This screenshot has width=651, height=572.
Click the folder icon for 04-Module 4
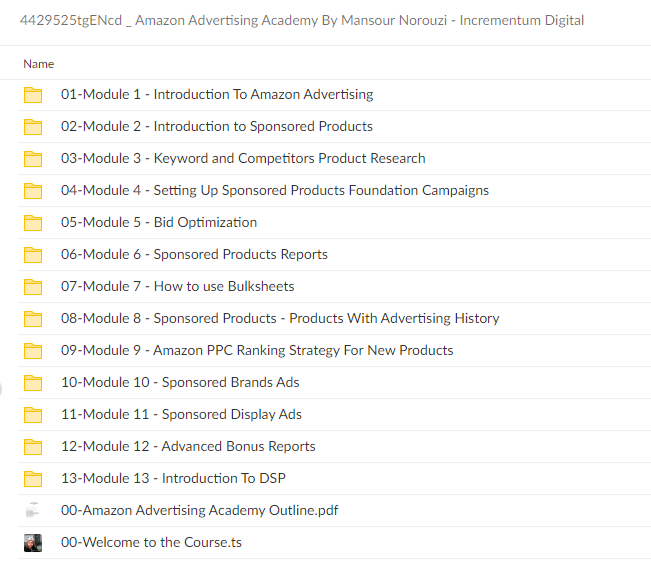click(x=33, y=191)
